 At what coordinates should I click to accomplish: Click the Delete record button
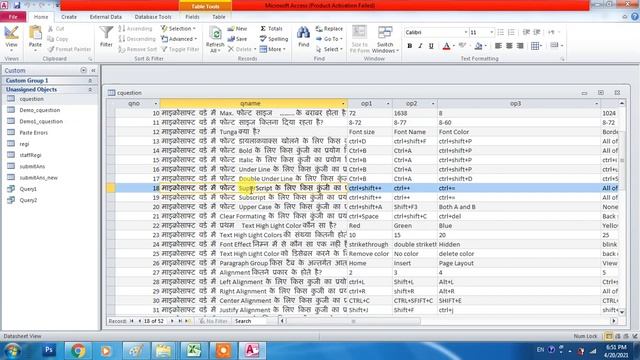241,49
